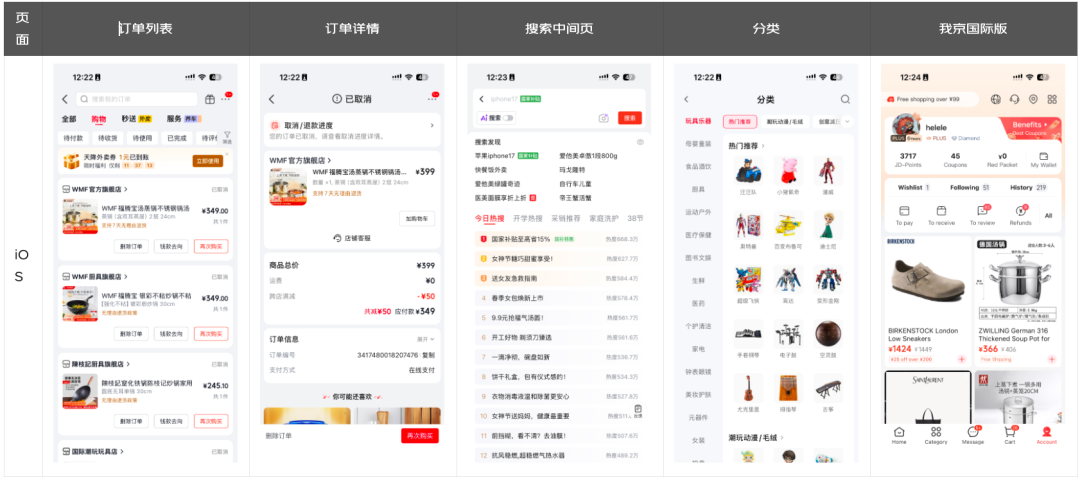
Task: Open 潮玩动漫/毛绒 section chevron
Action: point(784,437)
